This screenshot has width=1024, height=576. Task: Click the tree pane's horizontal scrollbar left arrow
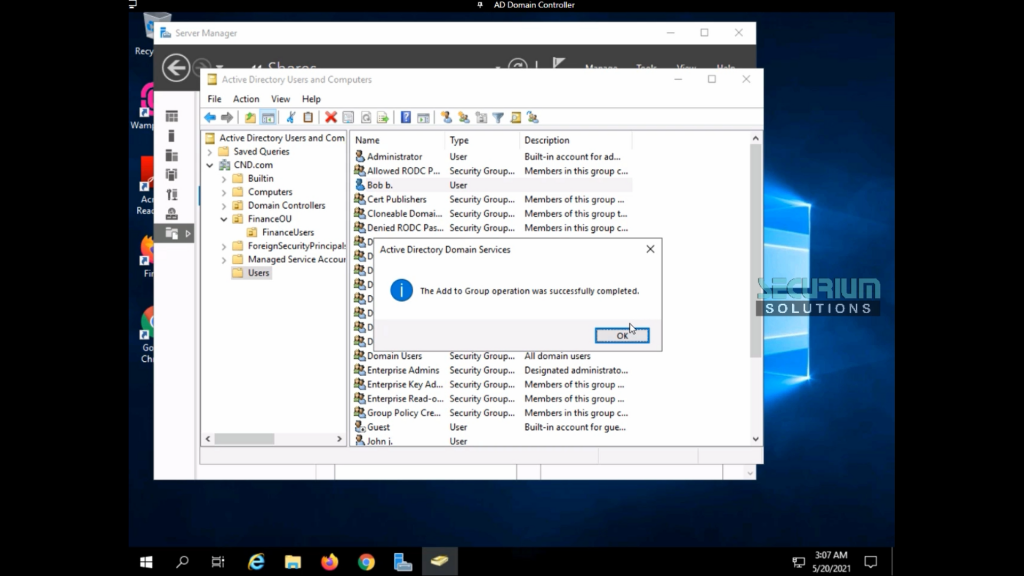[208, 439]
